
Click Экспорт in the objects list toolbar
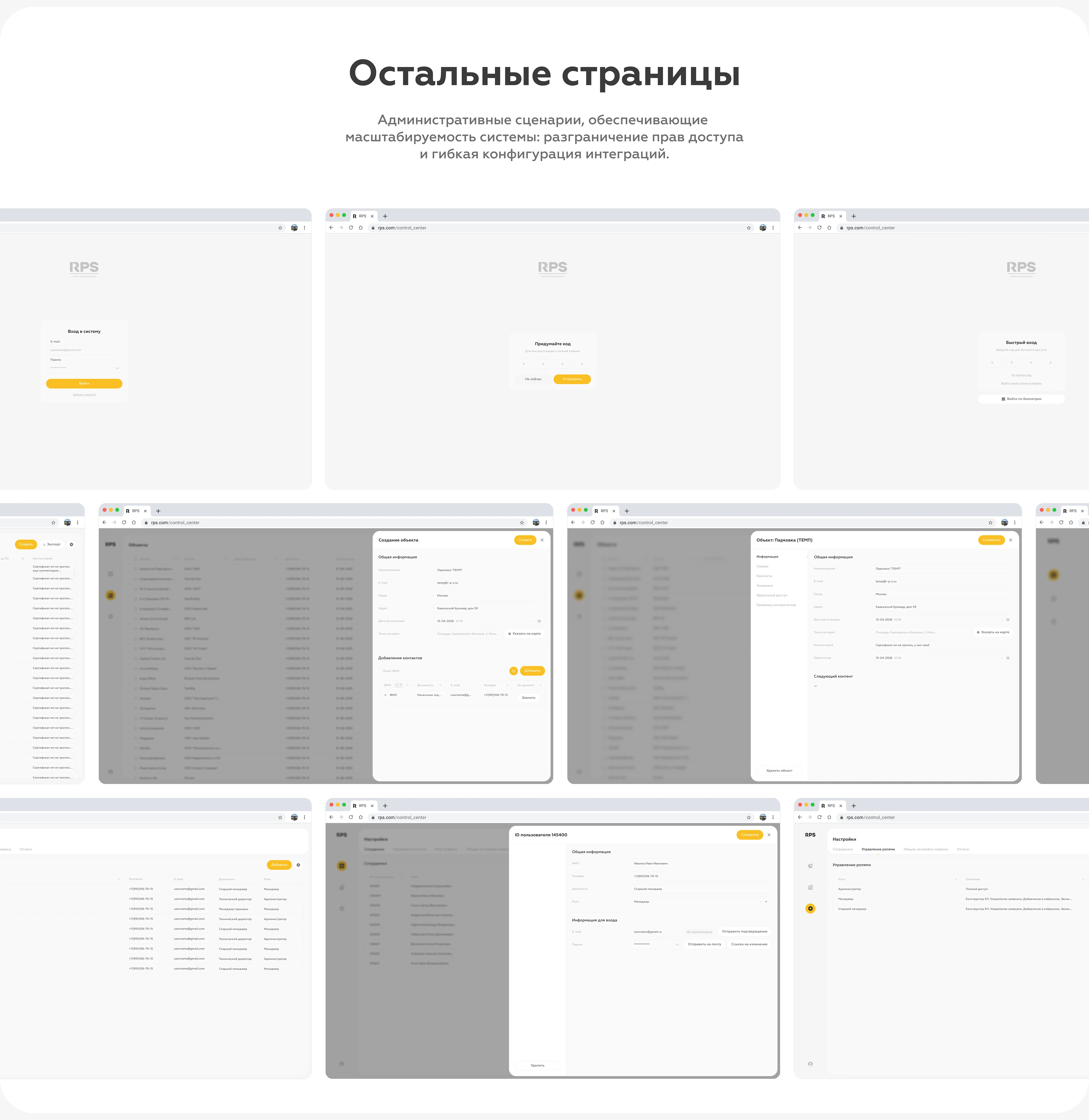(x=52, y=545)
